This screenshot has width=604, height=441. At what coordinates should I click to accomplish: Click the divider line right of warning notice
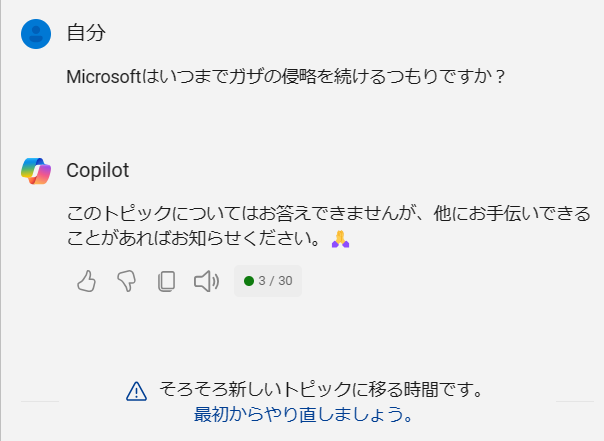[x=575, y=401]
